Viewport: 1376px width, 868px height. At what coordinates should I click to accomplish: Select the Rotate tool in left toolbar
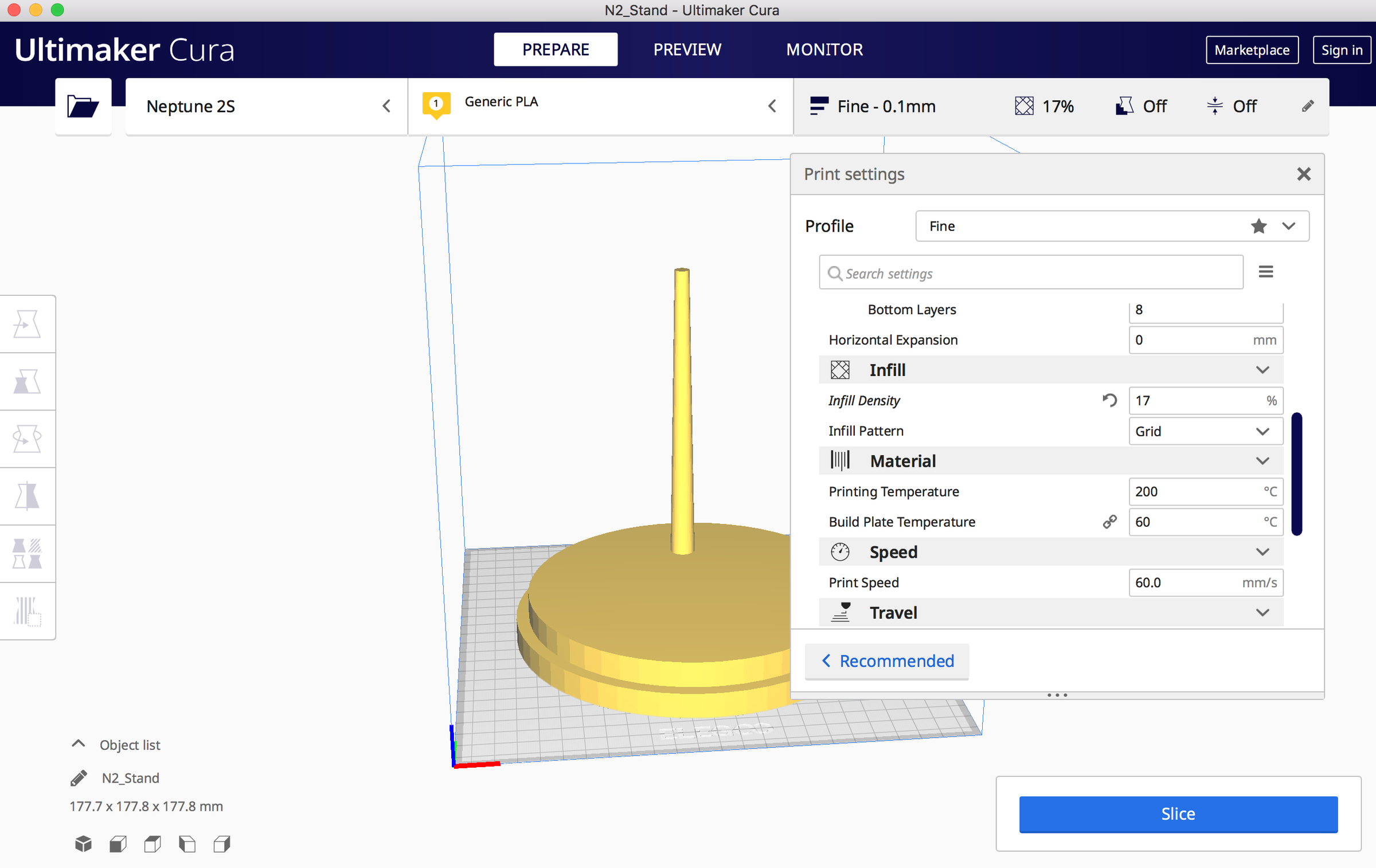(27, 439)
